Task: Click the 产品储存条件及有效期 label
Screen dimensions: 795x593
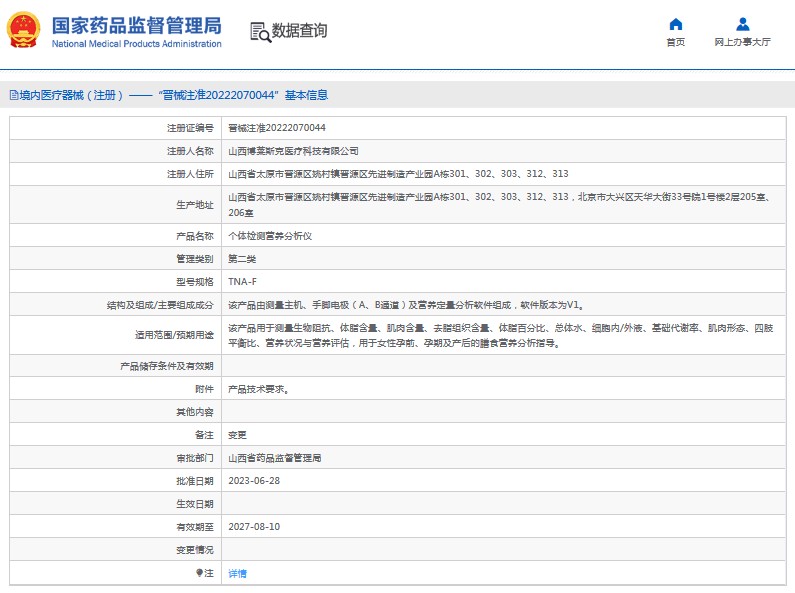Action: click(167, 366)
